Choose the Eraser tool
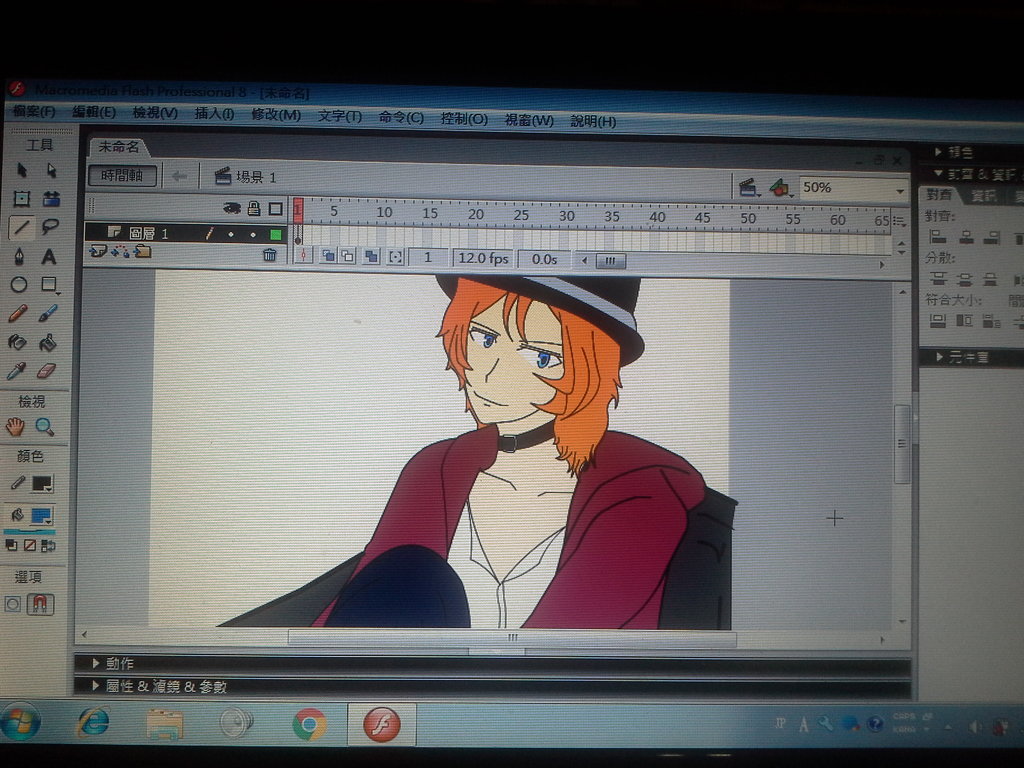Image resolution: width=1024 pixels, height=768 pixels. pos(46,371)
